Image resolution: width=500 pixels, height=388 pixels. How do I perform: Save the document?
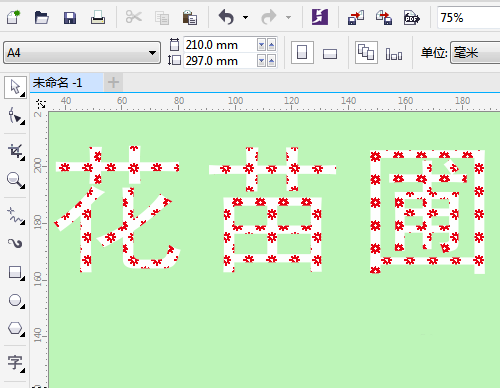coord(70,18)
